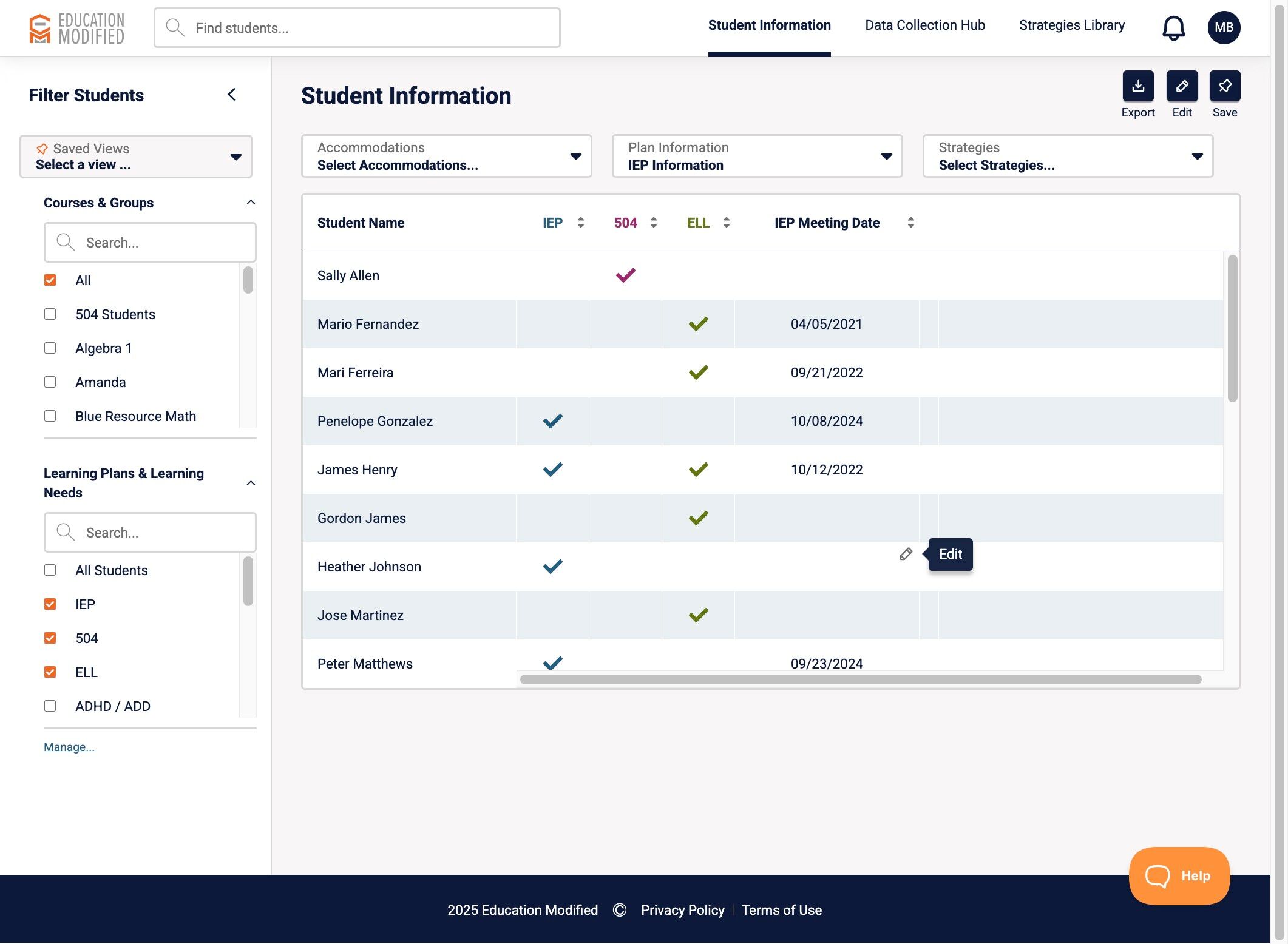Sort by the IEP column arrows
The image size is (1288, 944).
coord(580,223)
